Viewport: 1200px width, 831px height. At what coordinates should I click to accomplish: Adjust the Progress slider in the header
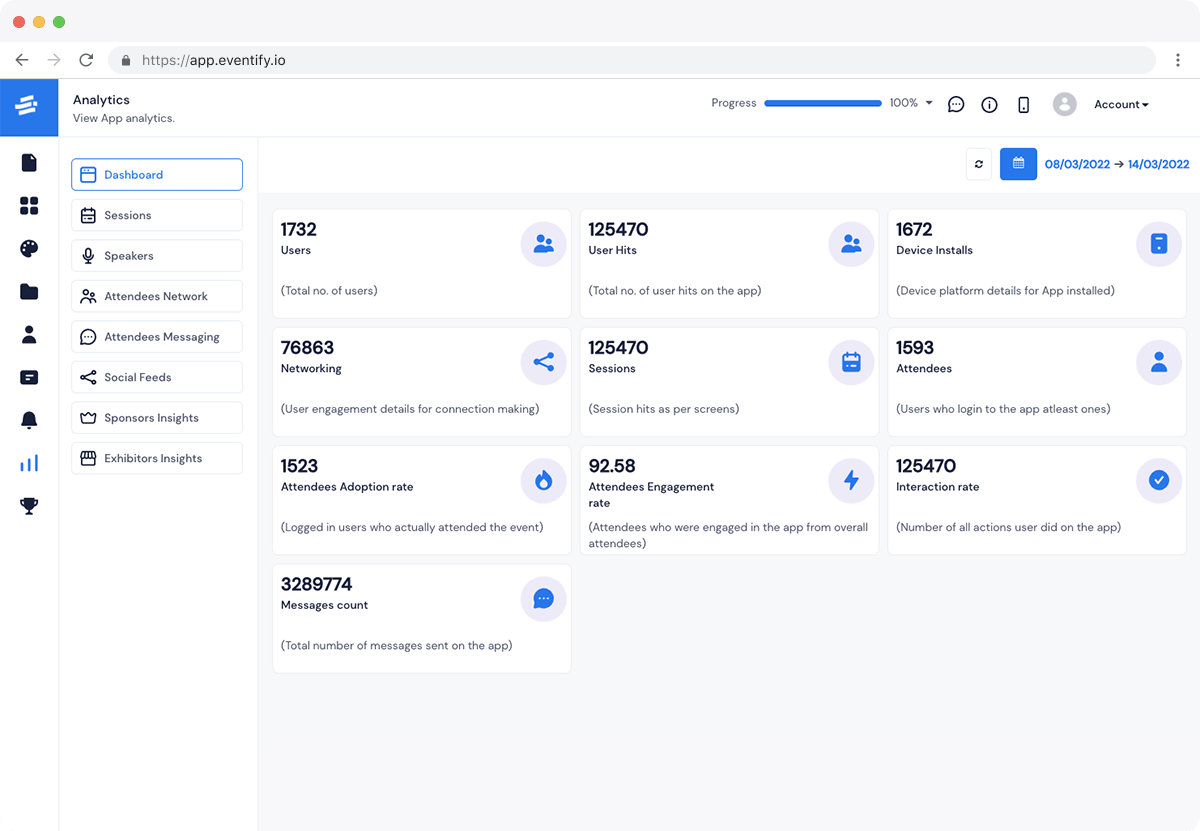[x=822, y=103]
